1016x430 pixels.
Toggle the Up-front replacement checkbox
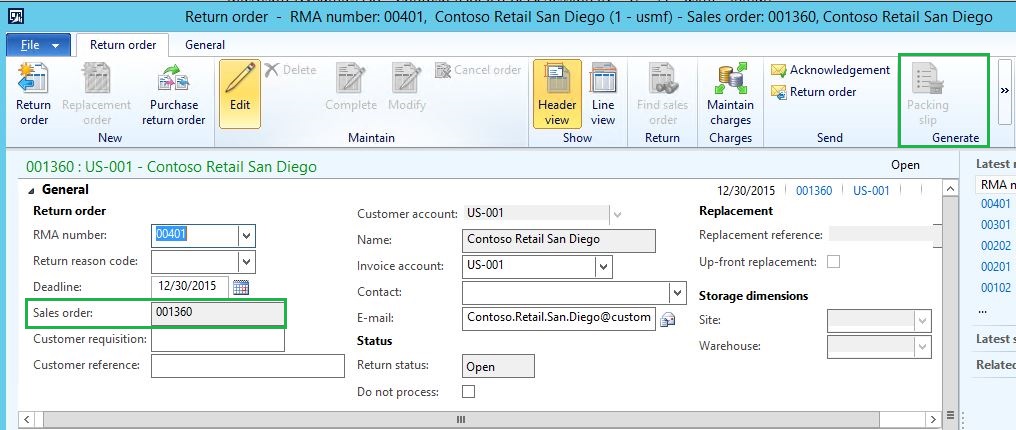click(x=834, y=262)
